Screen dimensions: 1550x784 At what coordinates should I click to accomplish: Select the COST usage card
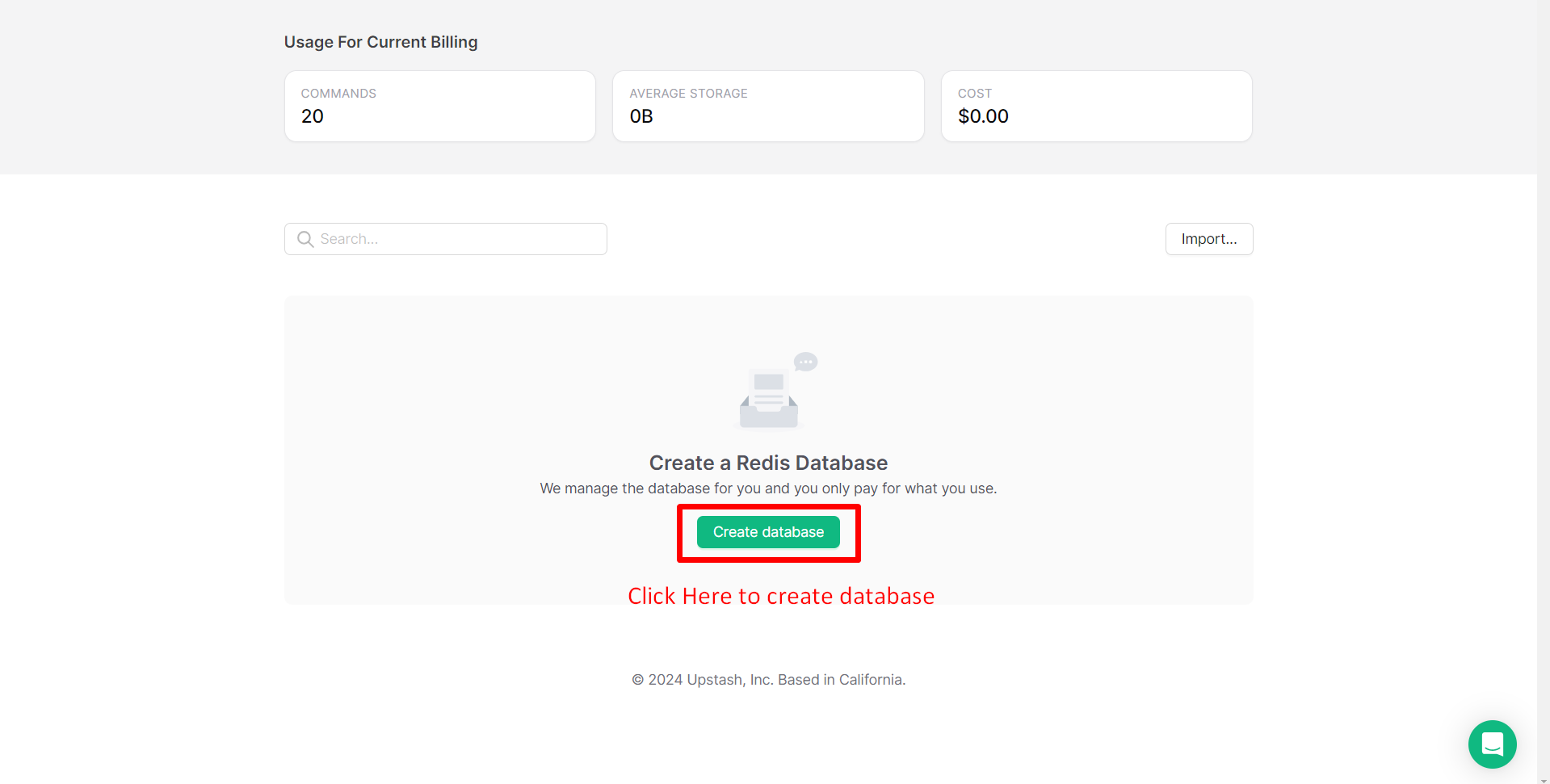tap(1096, 106)
